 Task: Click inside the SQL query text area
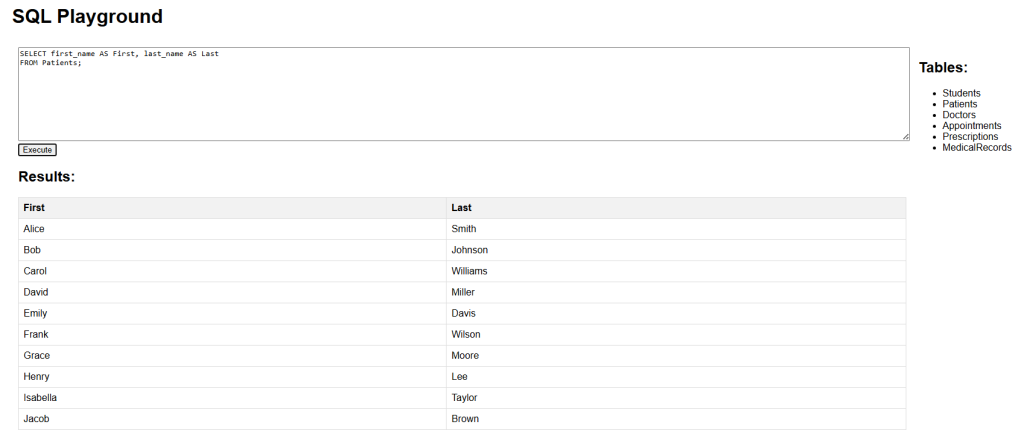pyautogui.click(x=464, y=94)
